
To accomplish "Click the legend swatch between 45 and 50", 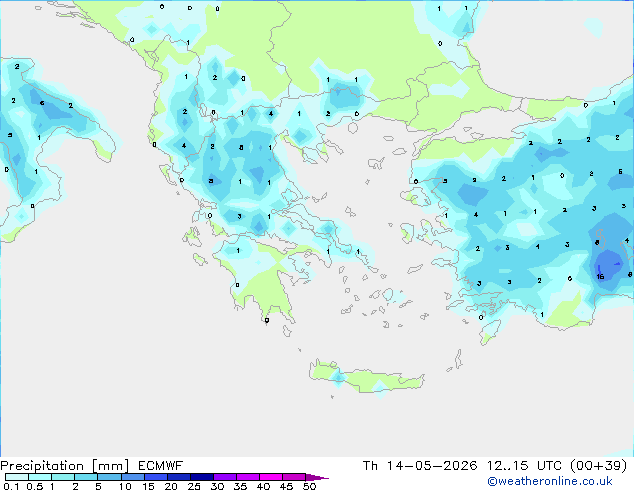I will point(294,477).
